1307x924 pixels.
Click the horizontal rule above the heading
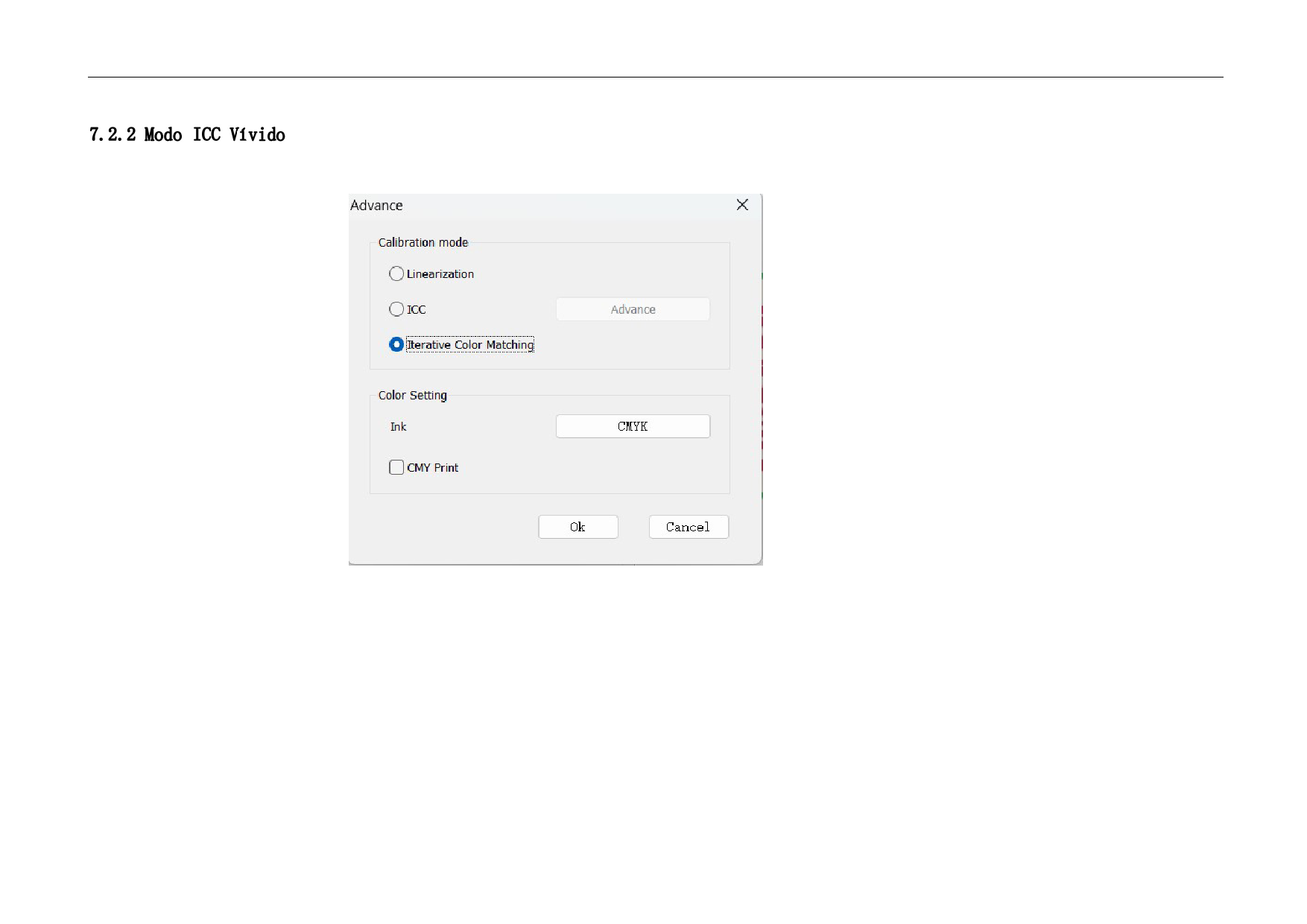[655, 77]
